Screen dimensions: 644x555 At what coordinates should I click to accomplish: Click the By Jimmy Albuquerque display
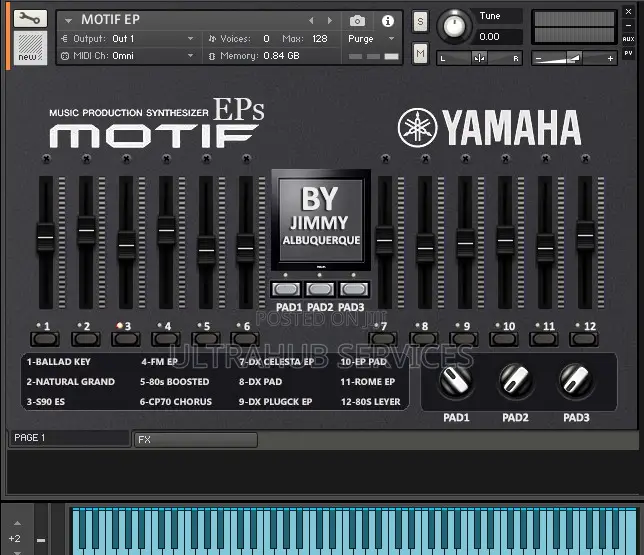click(321, 220)
